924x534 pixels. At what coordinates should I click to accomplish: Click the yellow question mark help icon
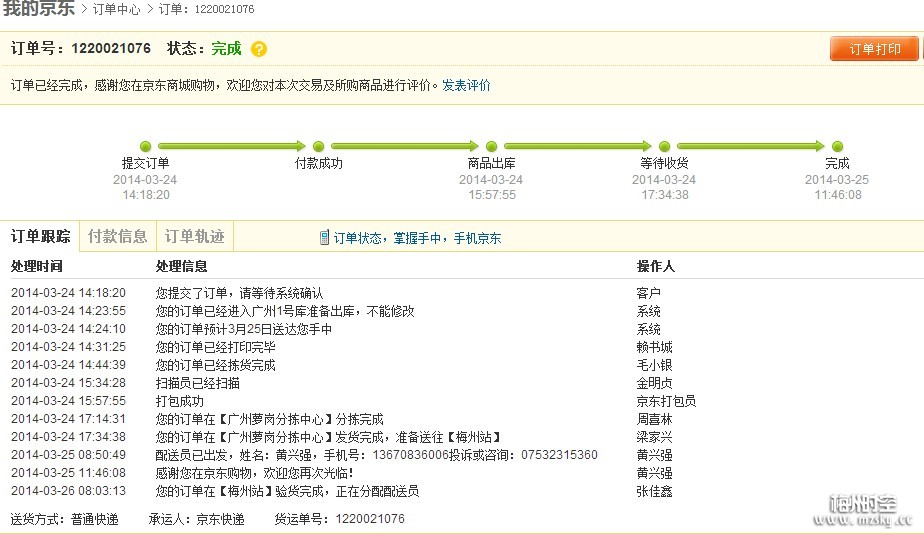click(x=259, y=49)
